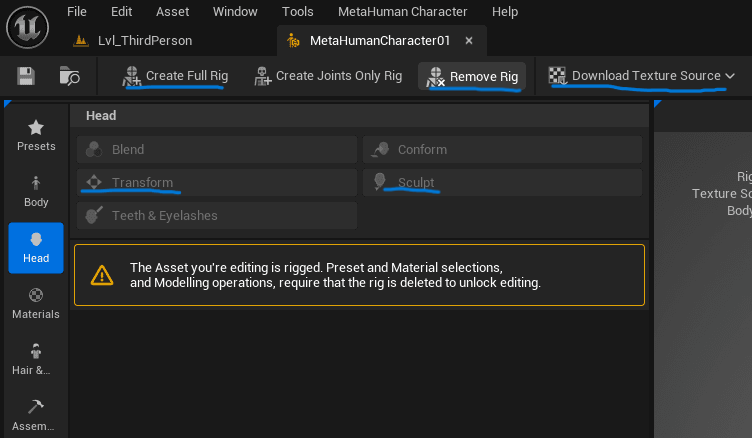
Task: Open Download Texture Source dropdown
Action: tap(642, 76)
